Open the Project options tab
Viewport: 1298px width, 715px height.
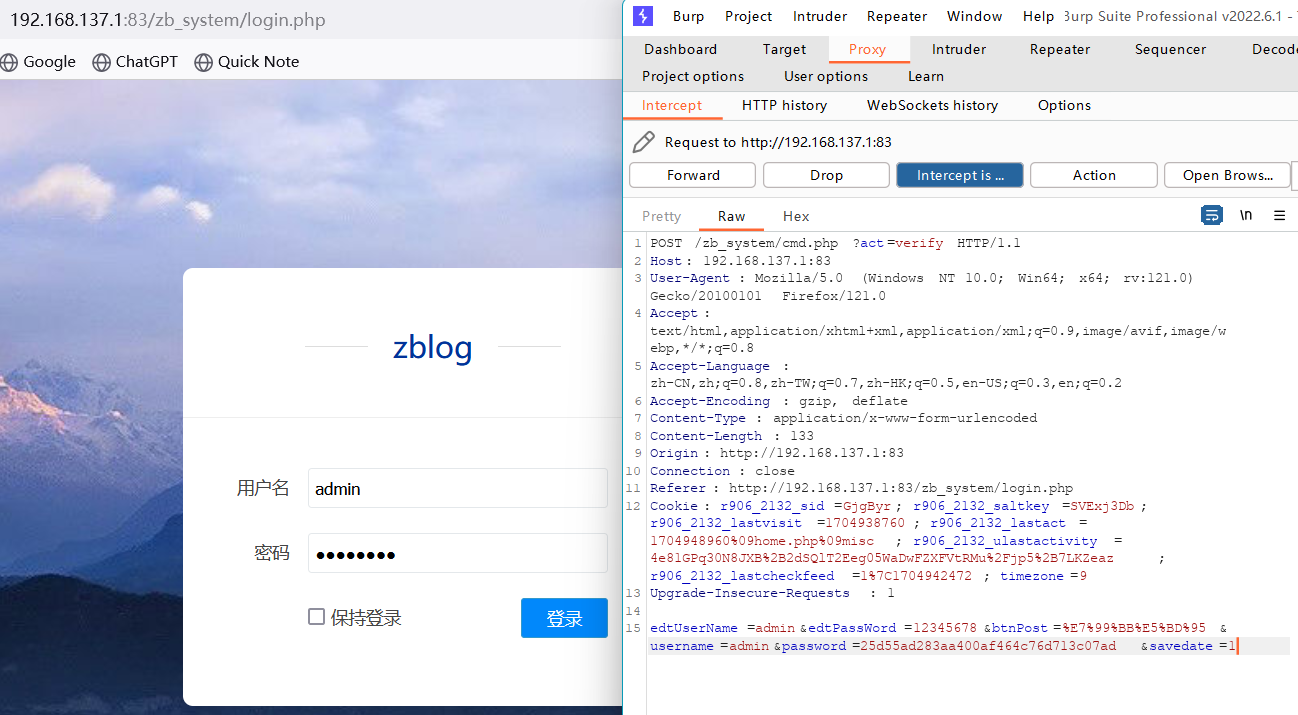693,76
